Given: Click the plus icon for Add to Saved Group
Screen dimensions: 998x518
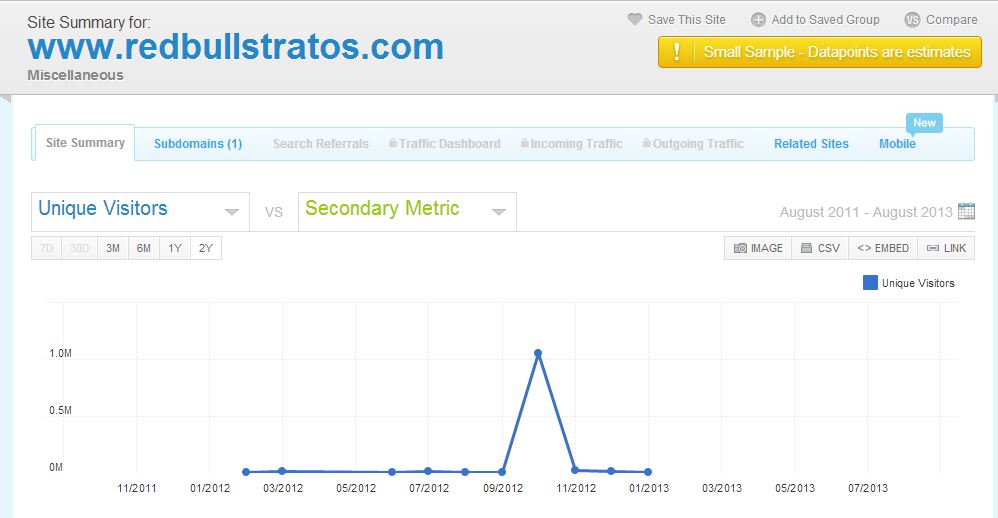Looking at the screenshot, I should (x=758, y=20).
